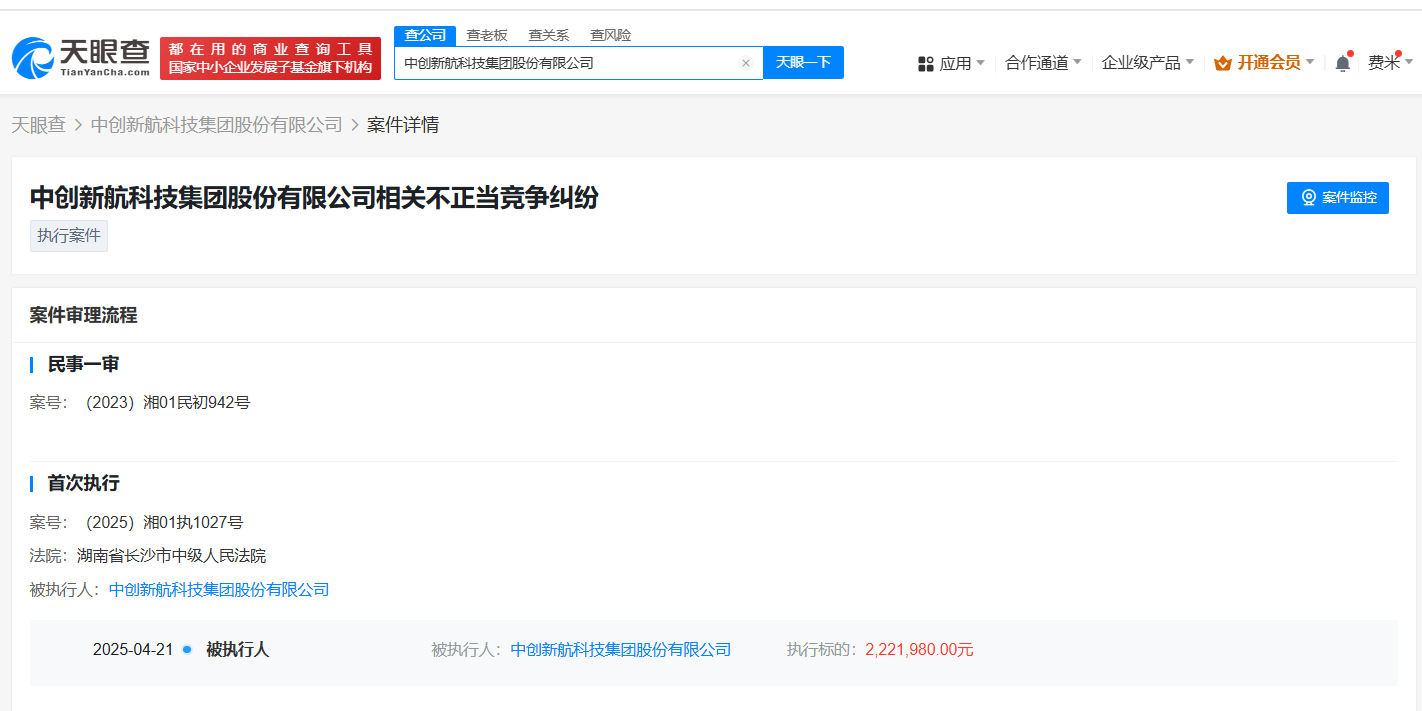Viewport: 1422px width, 711px height.
Task: Click the 案件监控 button
Action: [x=1338, y=198]
